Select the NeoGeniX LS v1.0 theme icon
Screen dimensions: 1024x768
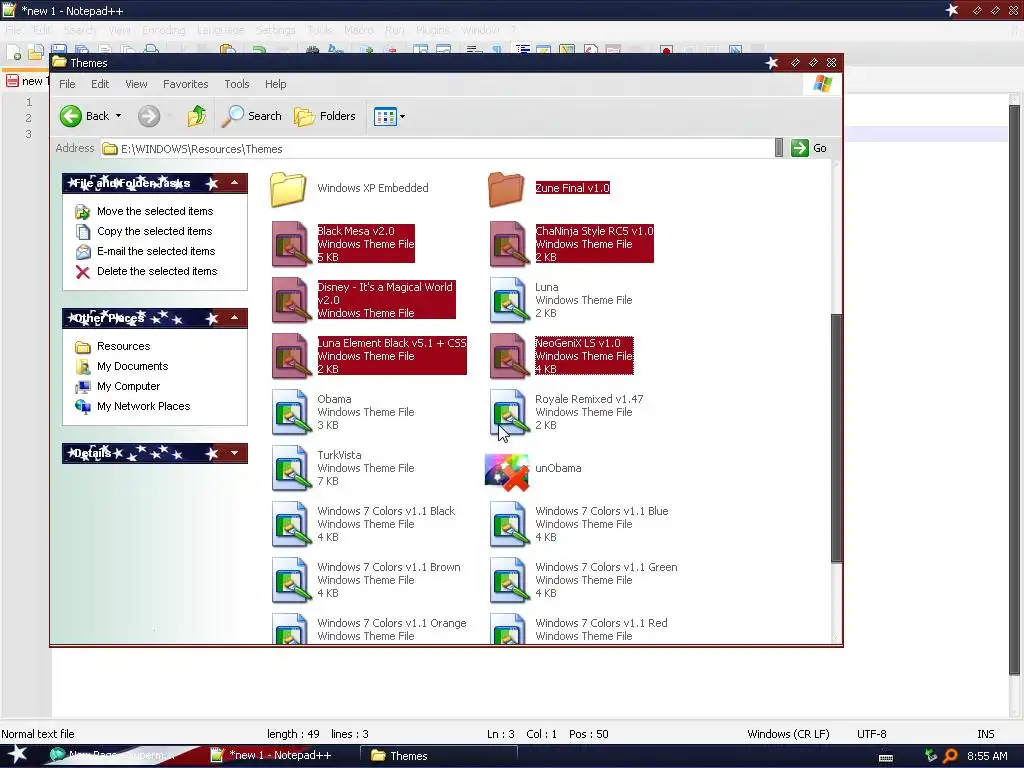pyautogui.click(x=509, y=357)
